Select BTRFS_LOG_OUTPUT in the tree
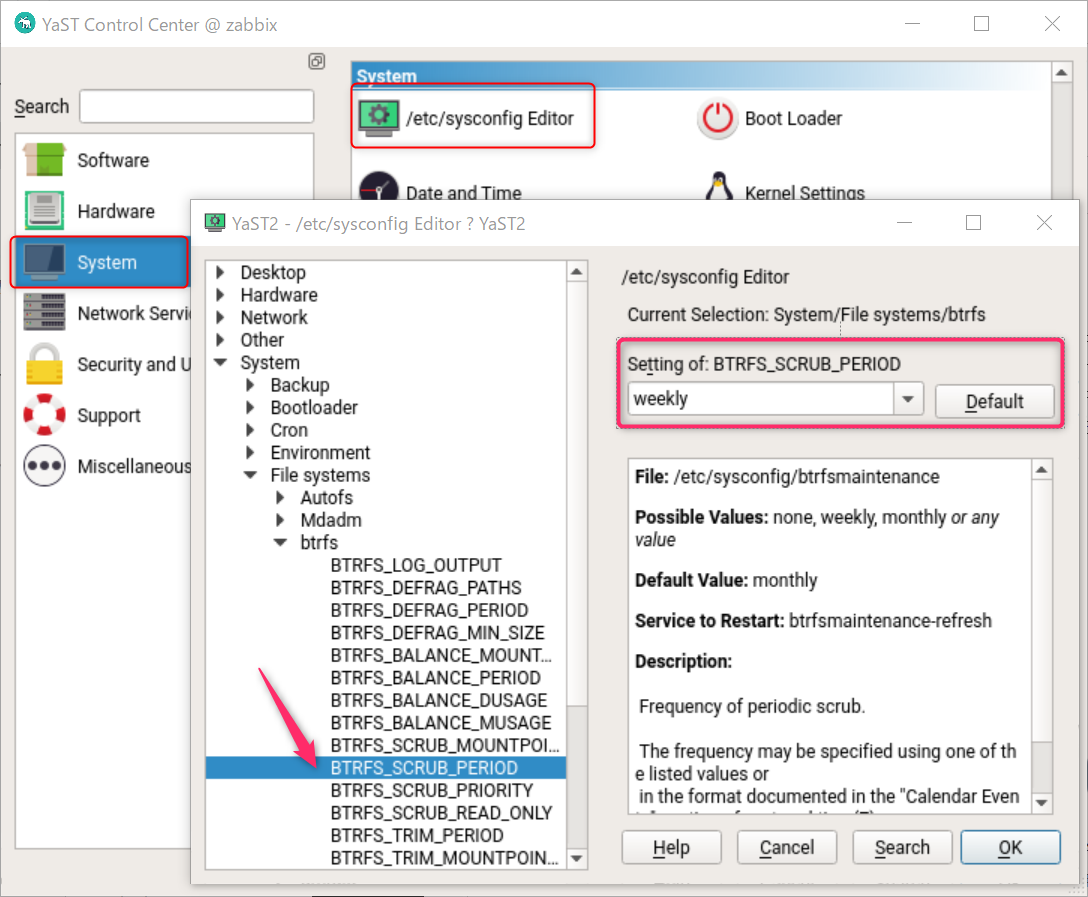Image resolution: width=1088 pixels, height=897 pixels. click(x=416, y=565)
